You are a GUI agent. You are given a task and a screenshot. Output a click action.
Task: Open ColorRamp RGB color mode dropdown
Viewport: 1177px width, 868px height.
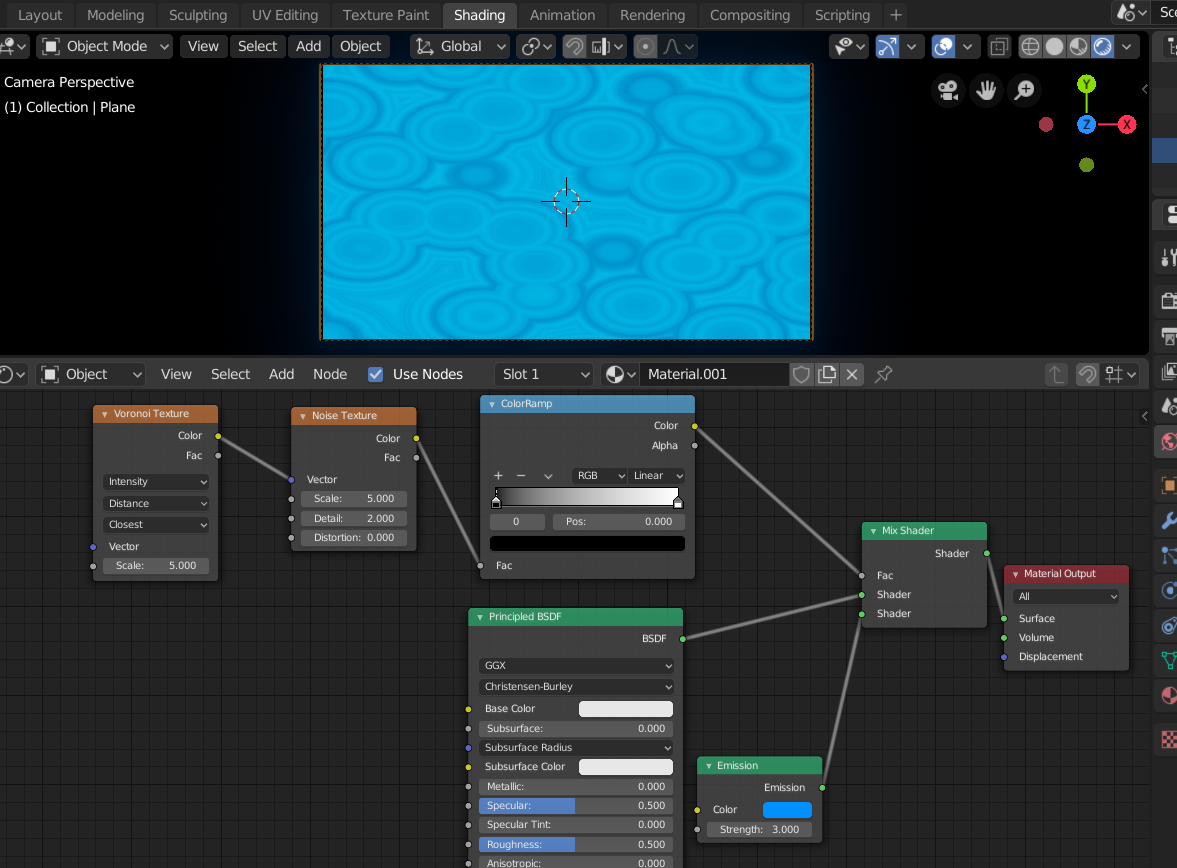(x=600, y=476)
